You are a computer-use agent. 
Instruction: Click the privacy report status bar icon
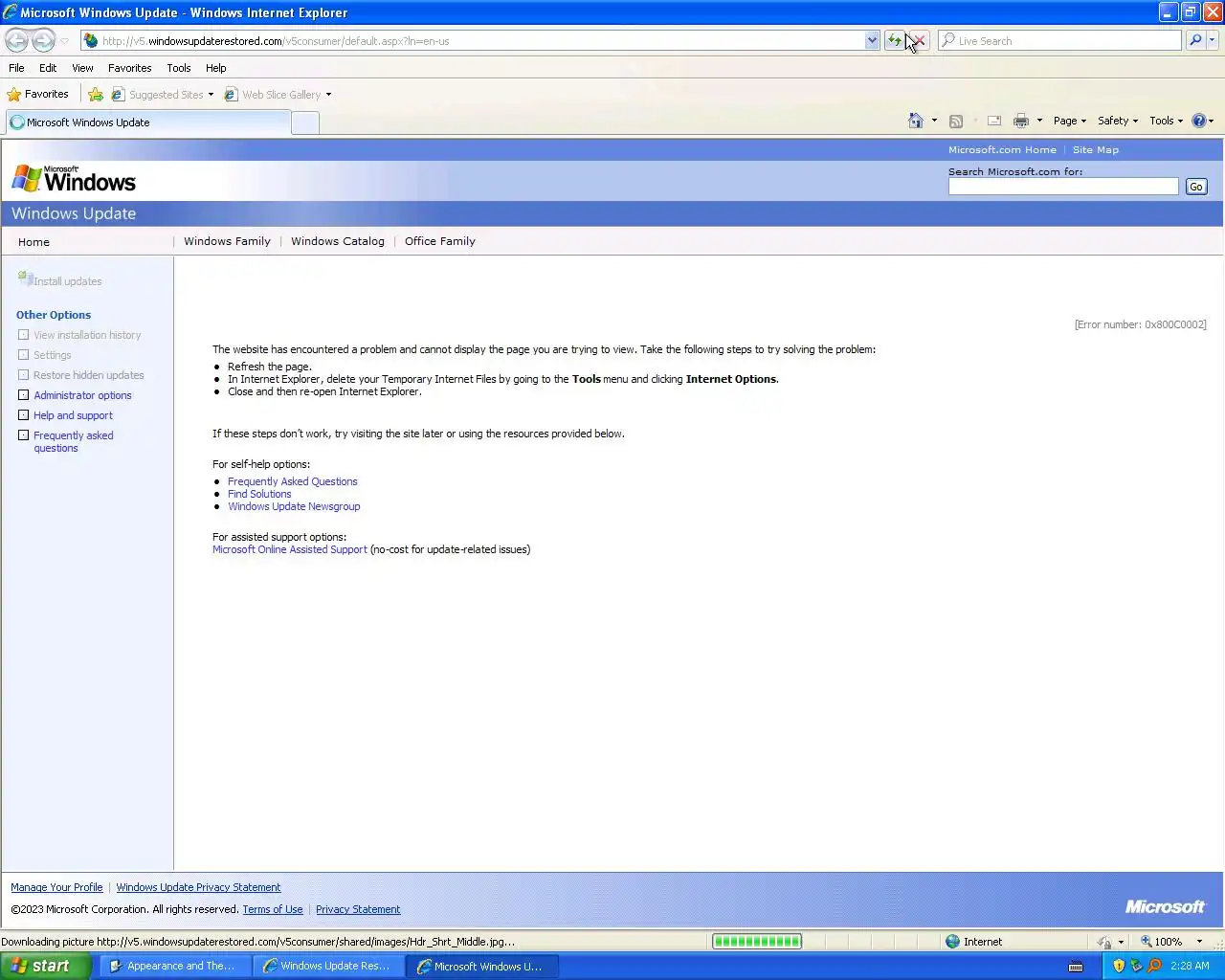pyautogui.click(x=1104, y=942)
